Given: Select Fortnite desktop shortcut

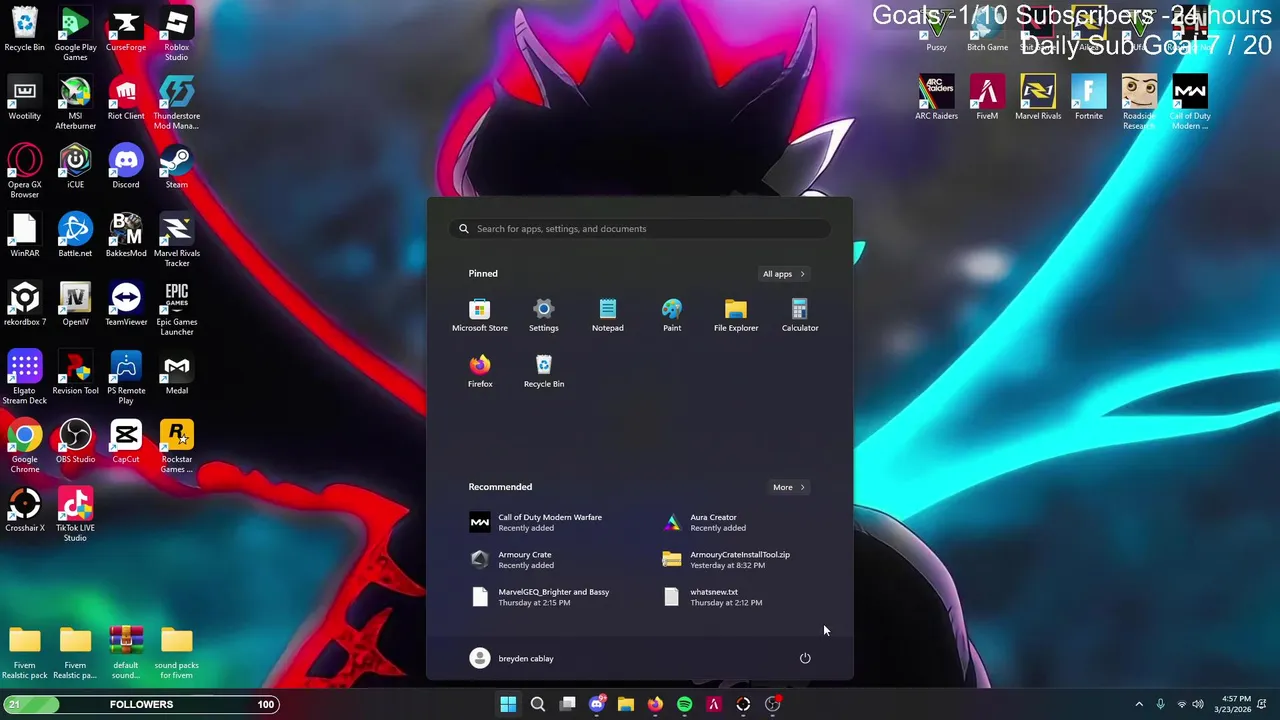Looking at the screenshot, I should click(1089, 98).
